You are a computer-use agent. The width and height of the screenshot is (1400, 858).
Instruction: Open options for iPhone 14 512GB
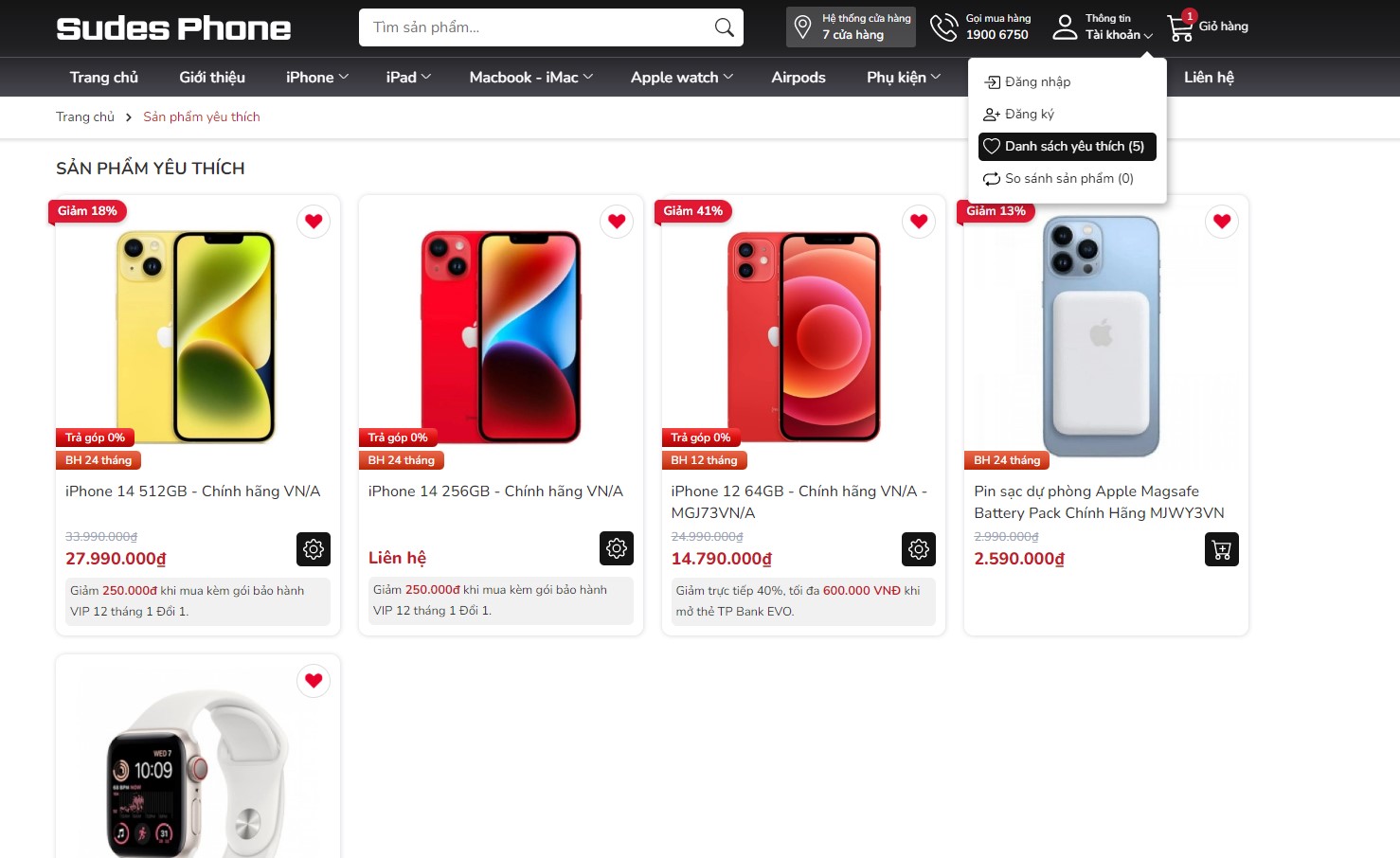pyautogui.click(x=314, y=548)
